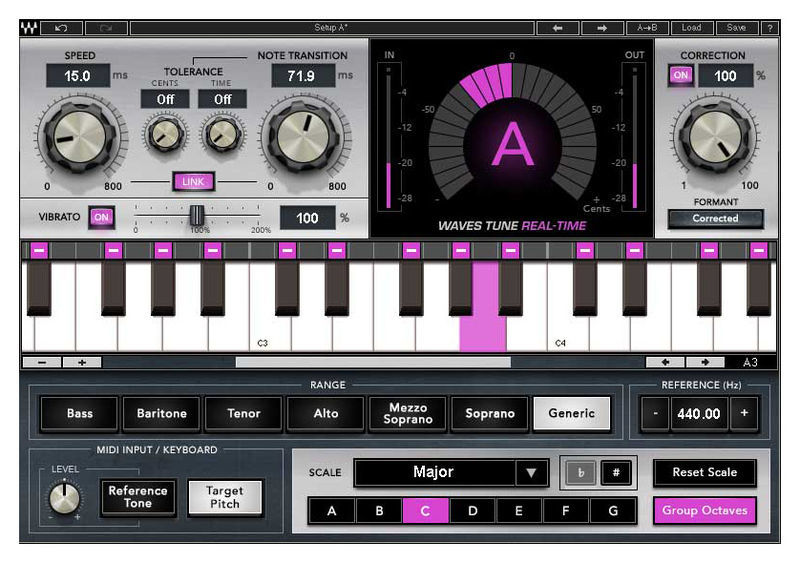This screenshot has width=800, height=563.
Task: Select scale root note G
Action: [613, 511]
